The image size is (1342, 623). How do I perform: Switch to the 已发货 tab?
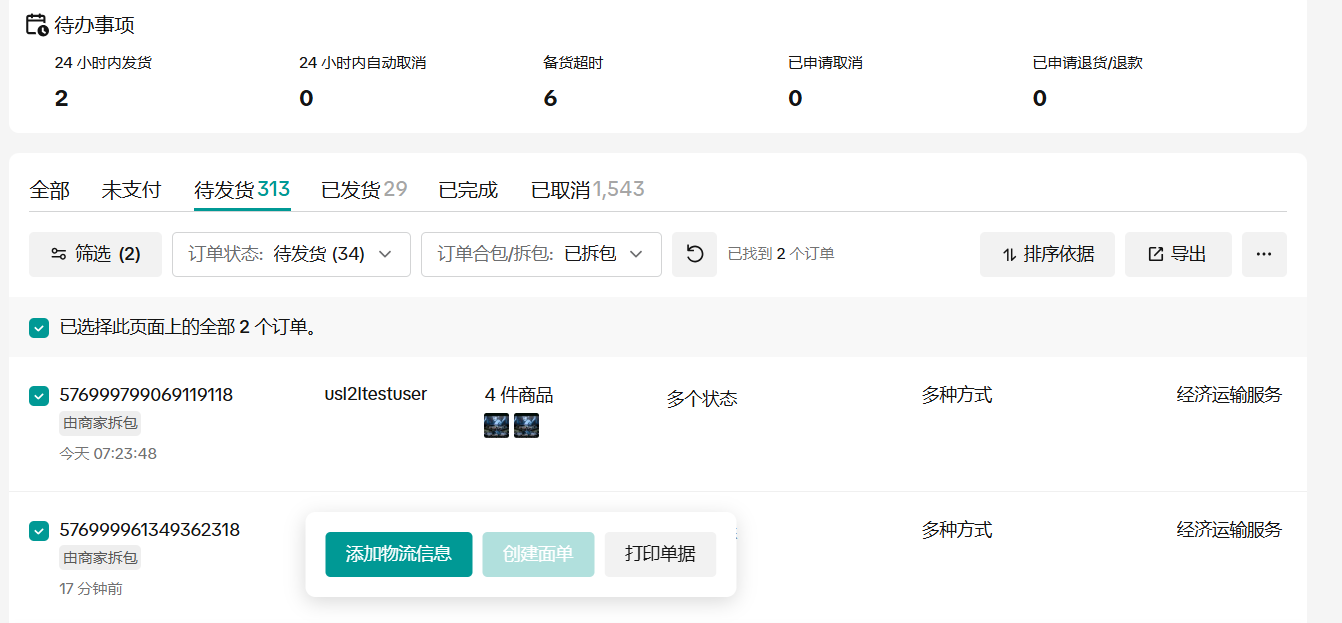(x=364, y=190)
